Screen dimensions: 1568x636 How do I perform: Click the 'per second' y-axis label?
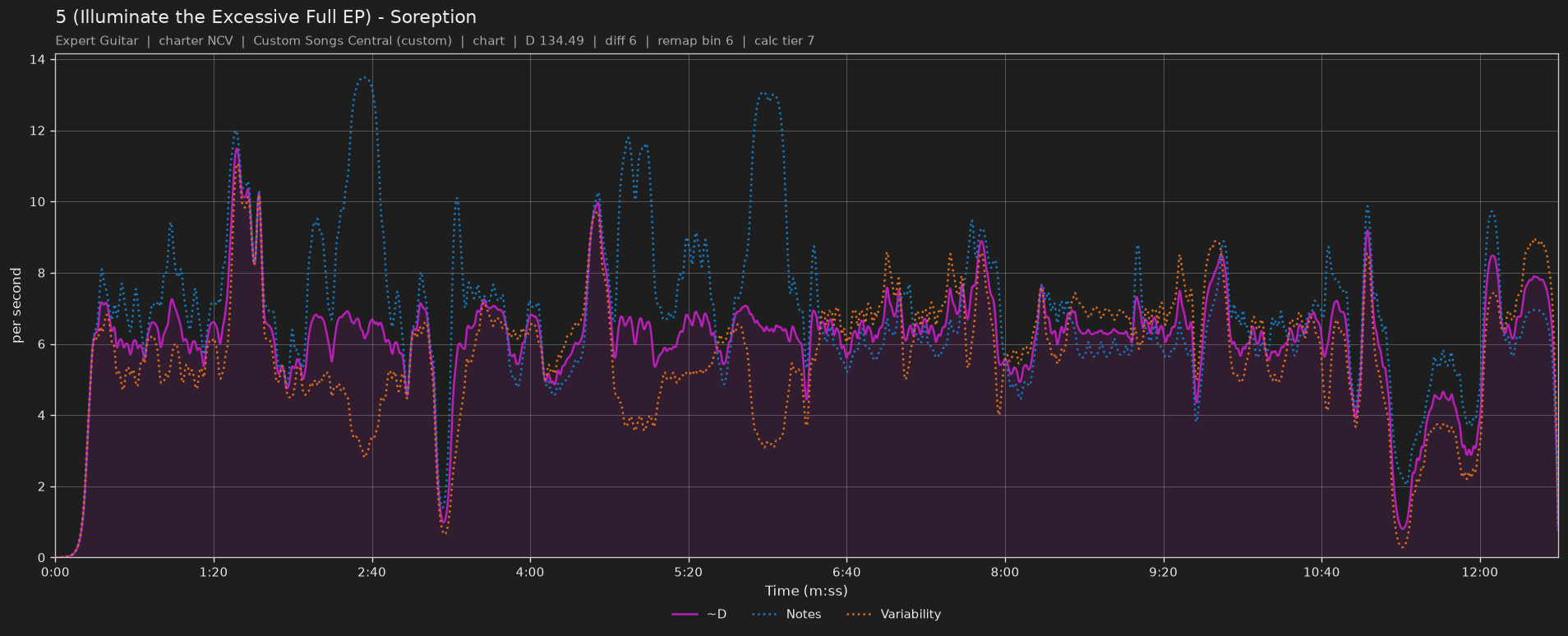coord(16,306)
